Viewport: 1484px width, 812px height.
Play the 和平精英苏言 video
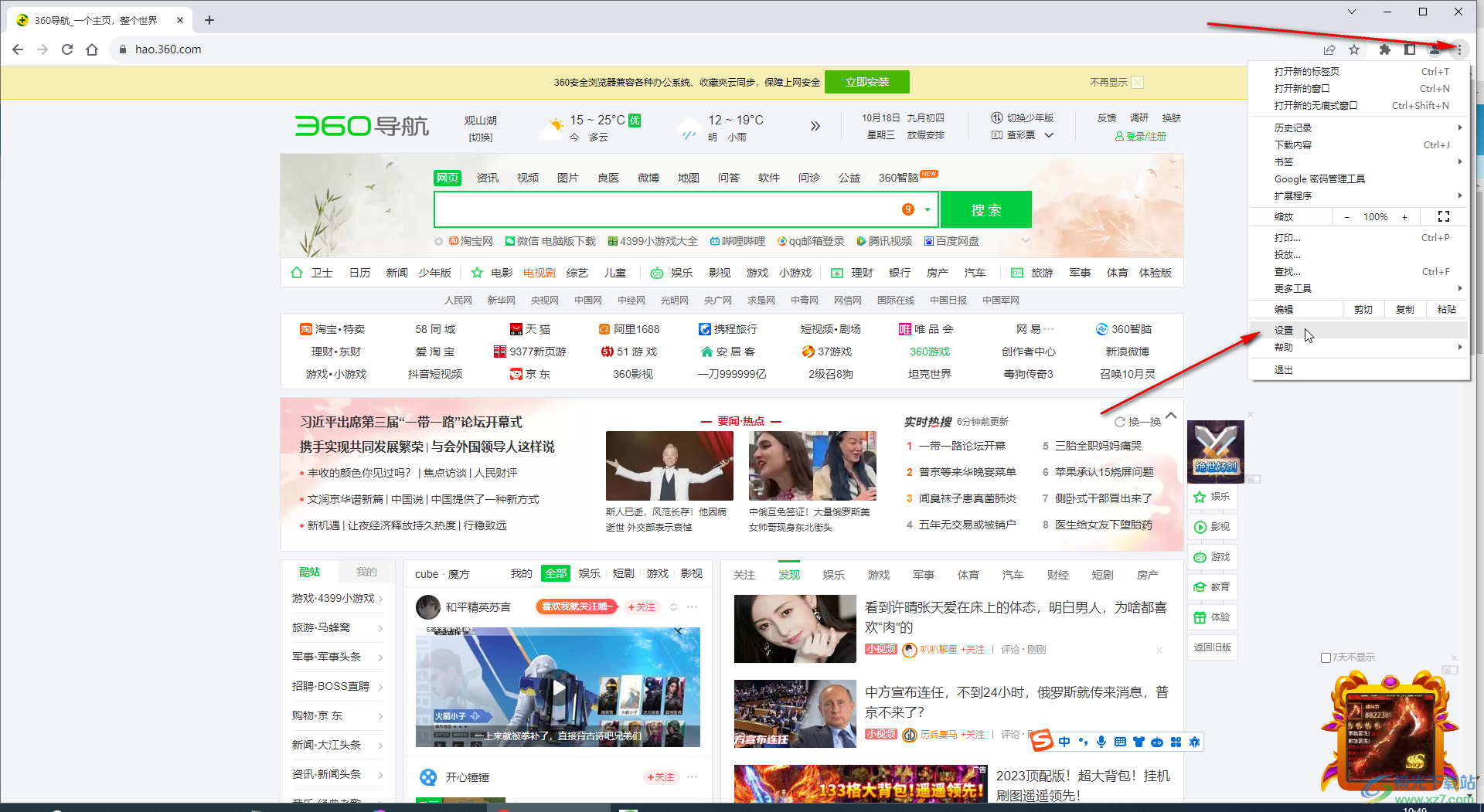(558, 687)
